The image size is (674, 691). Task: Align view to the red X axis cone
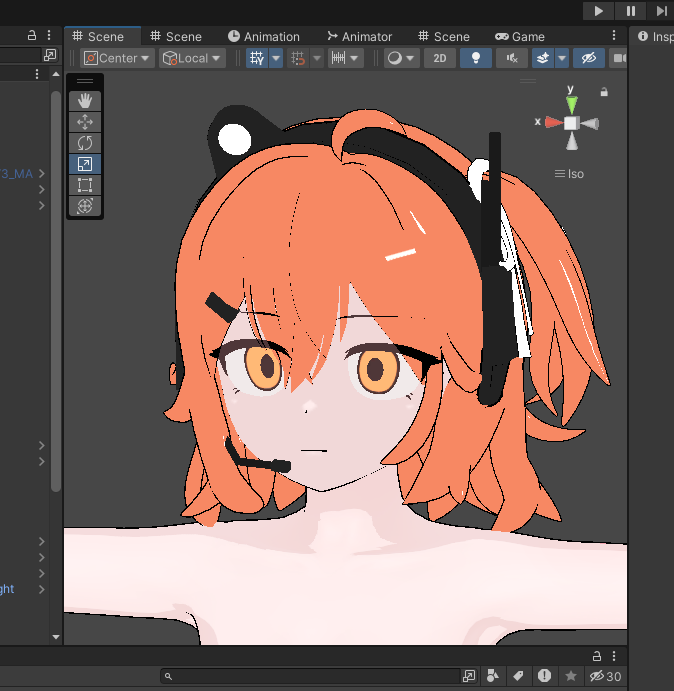tap(554, 123)
